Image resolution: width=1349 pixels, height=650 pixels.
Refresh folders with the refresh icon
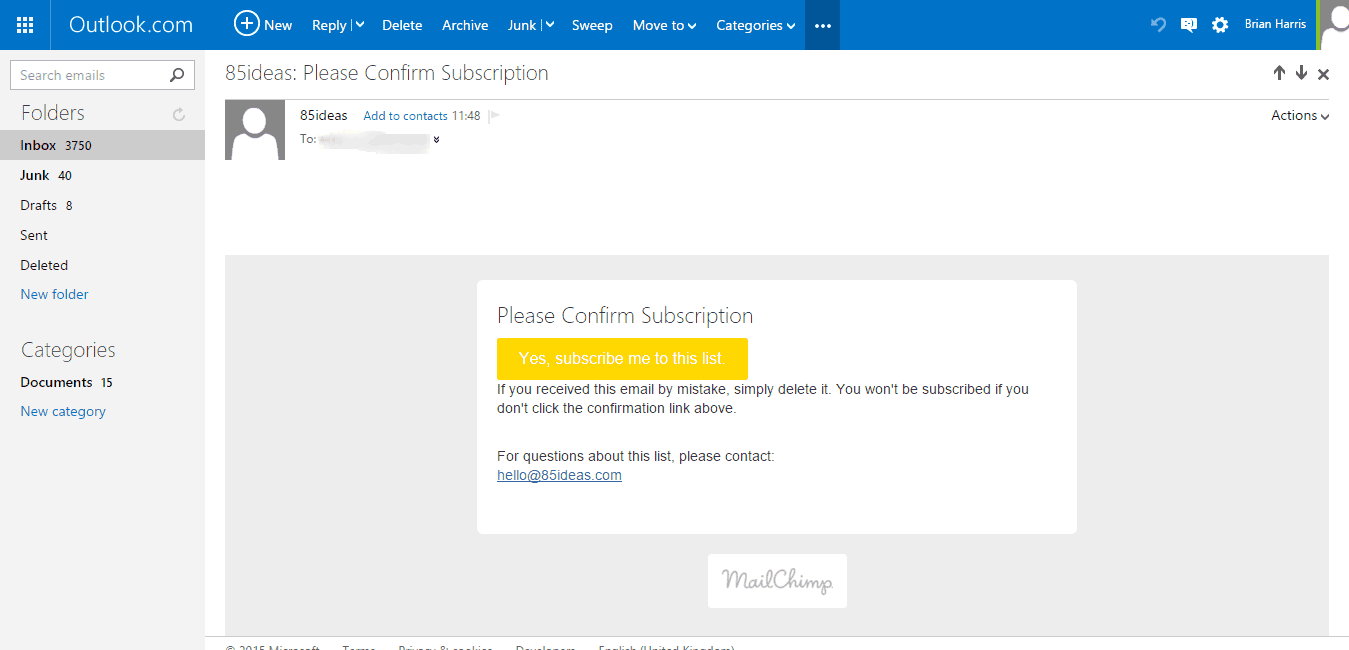(x=179, y=114)
